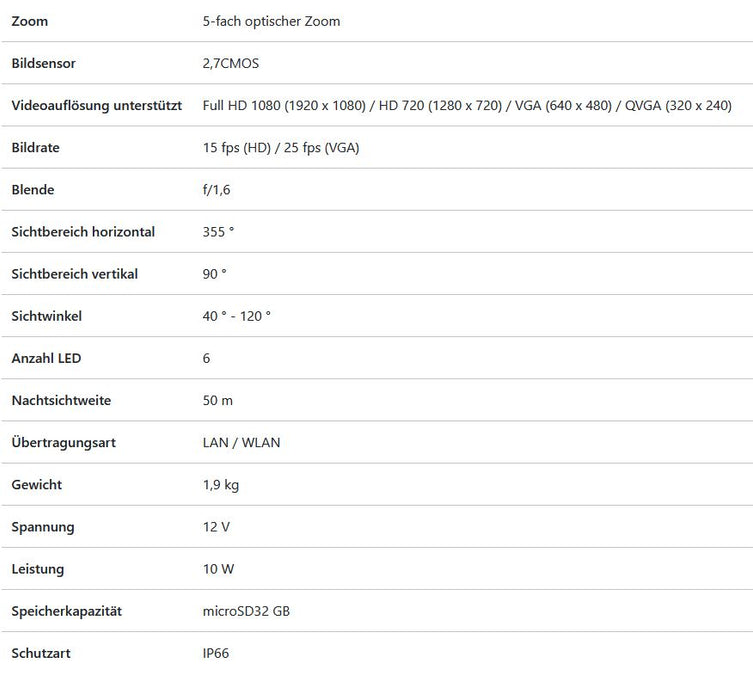Select the 355 ° horizontal value
The image size is (753, 700).
[x=218, y=232]
